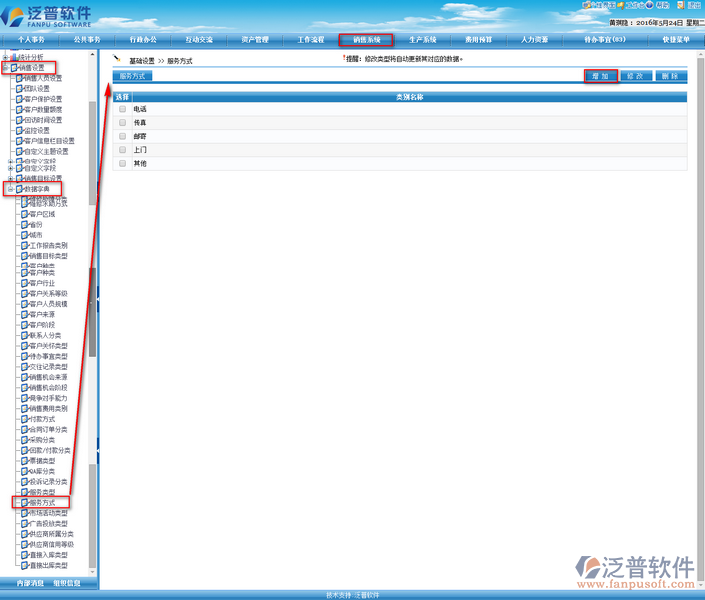Click the icon next to 监控设置
Screen dimensions: 705x600
click(18, 131)
